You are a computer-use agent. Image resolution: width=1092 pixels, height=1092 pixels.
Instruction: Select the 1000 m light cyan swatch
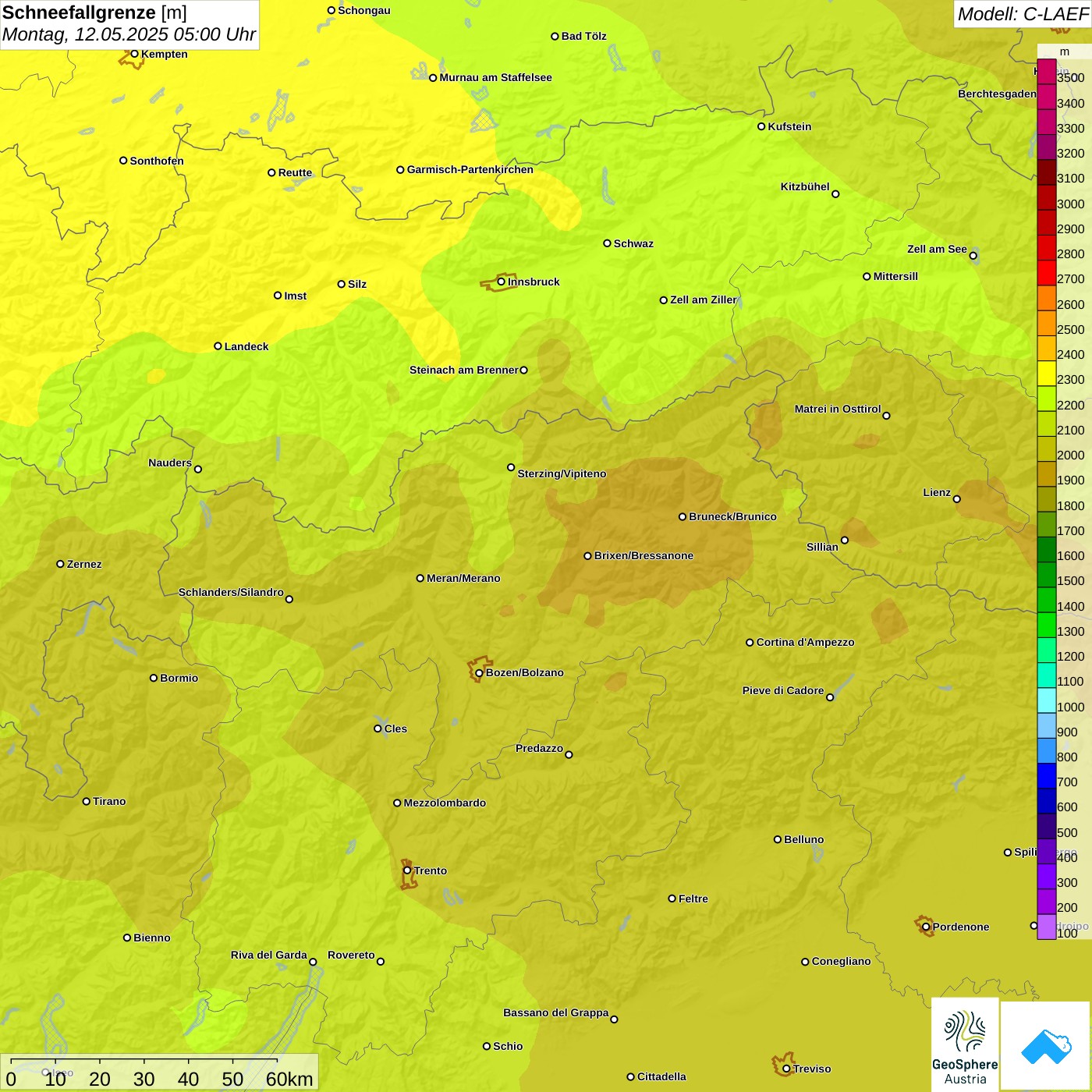tap(1047, 700)
